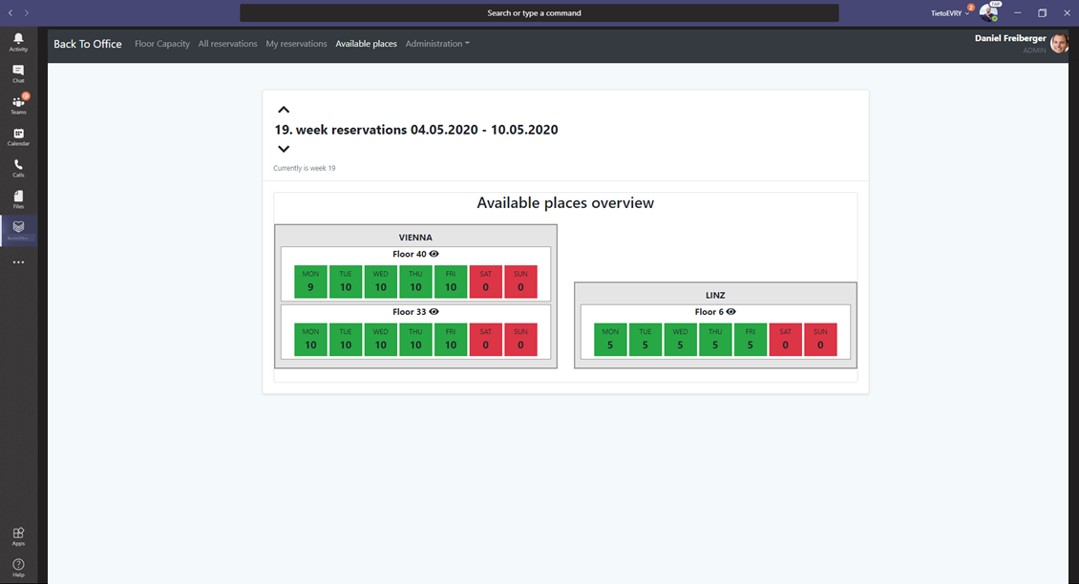Open the Teams icon in sidebar

pos(18,104)
